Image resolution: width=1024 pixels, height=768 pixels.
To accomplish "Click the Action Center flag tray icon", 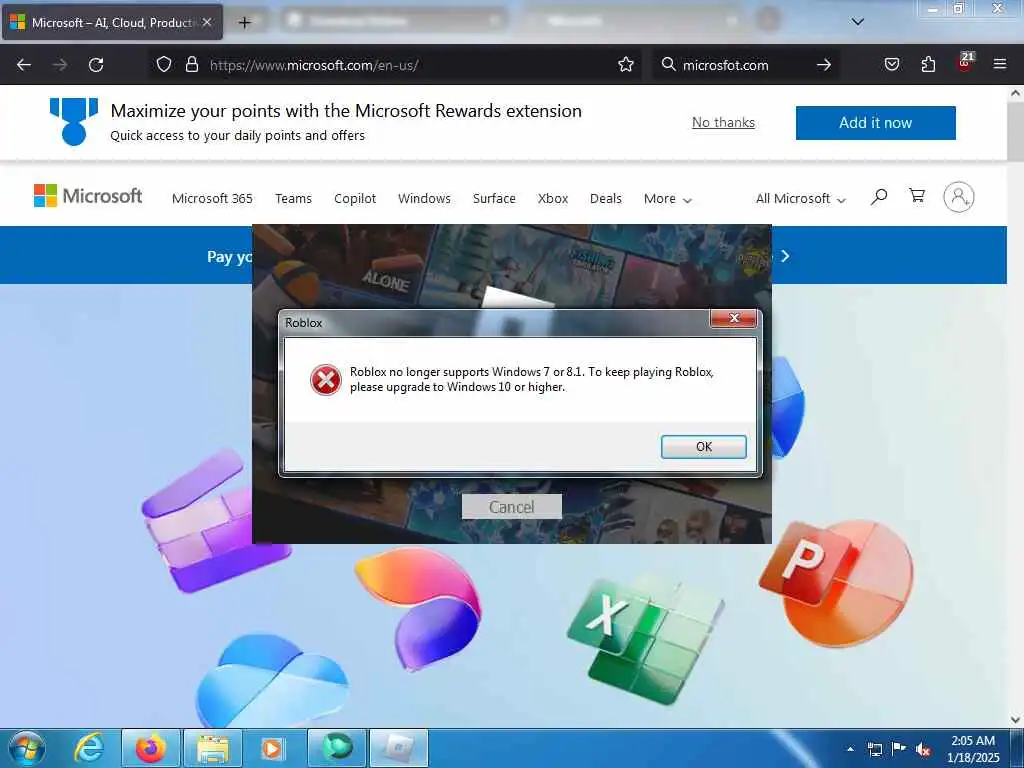I will [x=899, y=749].
